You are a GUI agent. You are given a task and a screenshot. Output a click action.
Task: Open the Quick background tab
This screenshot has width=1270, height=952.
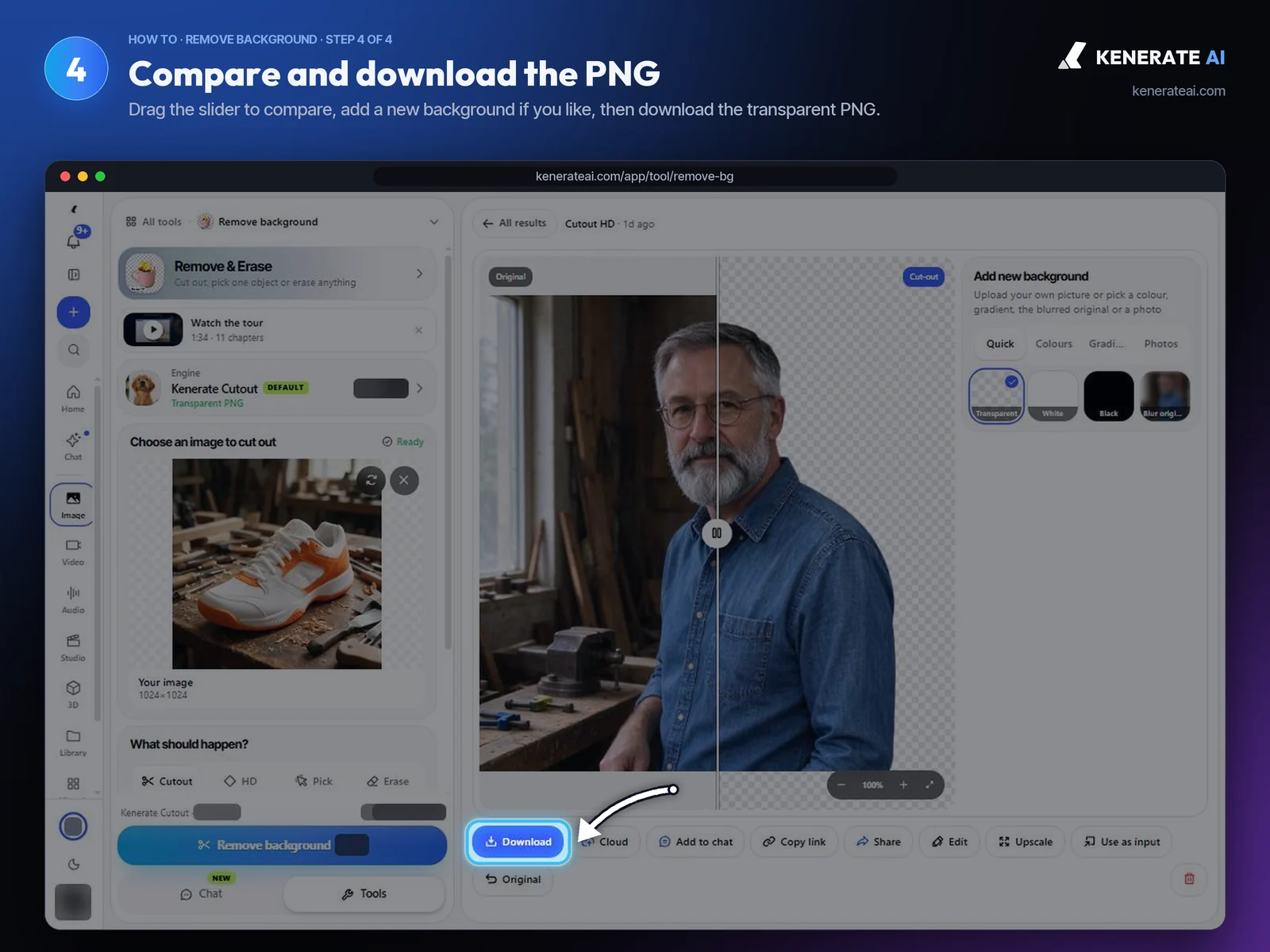1000,344
